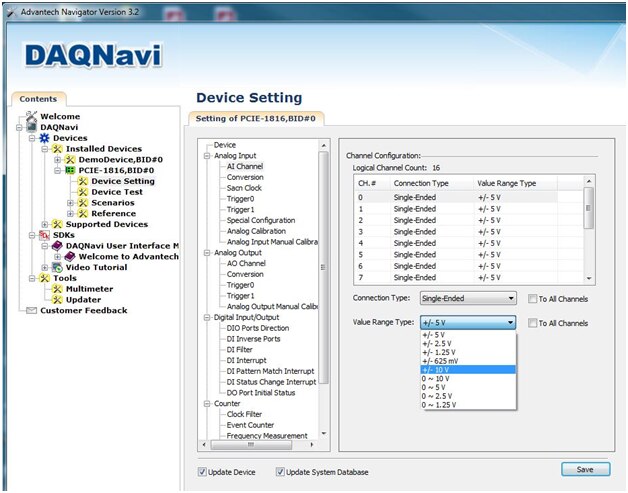
Task: Collapse the Digital Input/Output settings group
Action: point(207,318)
